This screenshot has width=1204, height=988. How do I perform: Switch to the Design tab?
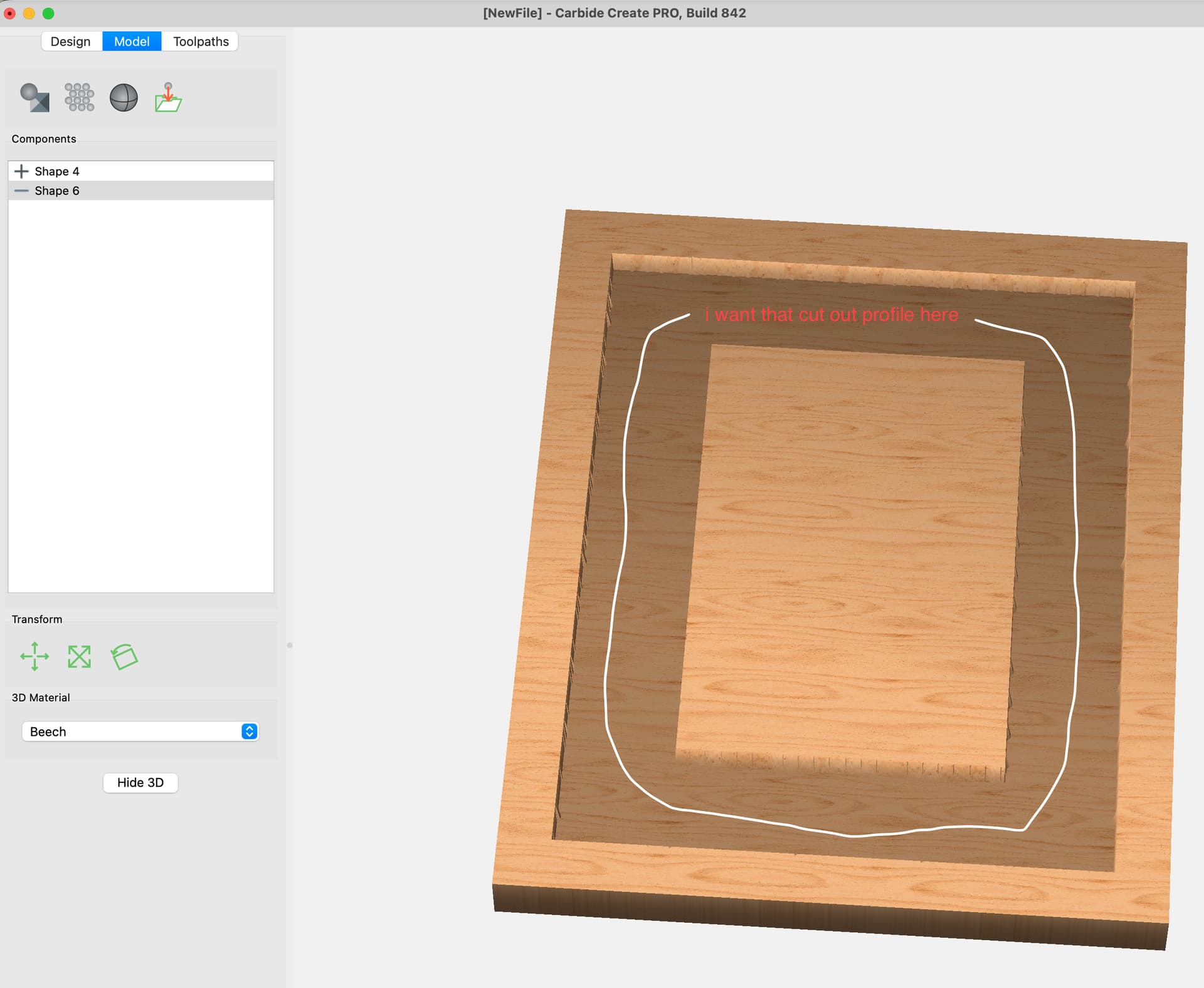click(71, 41)
